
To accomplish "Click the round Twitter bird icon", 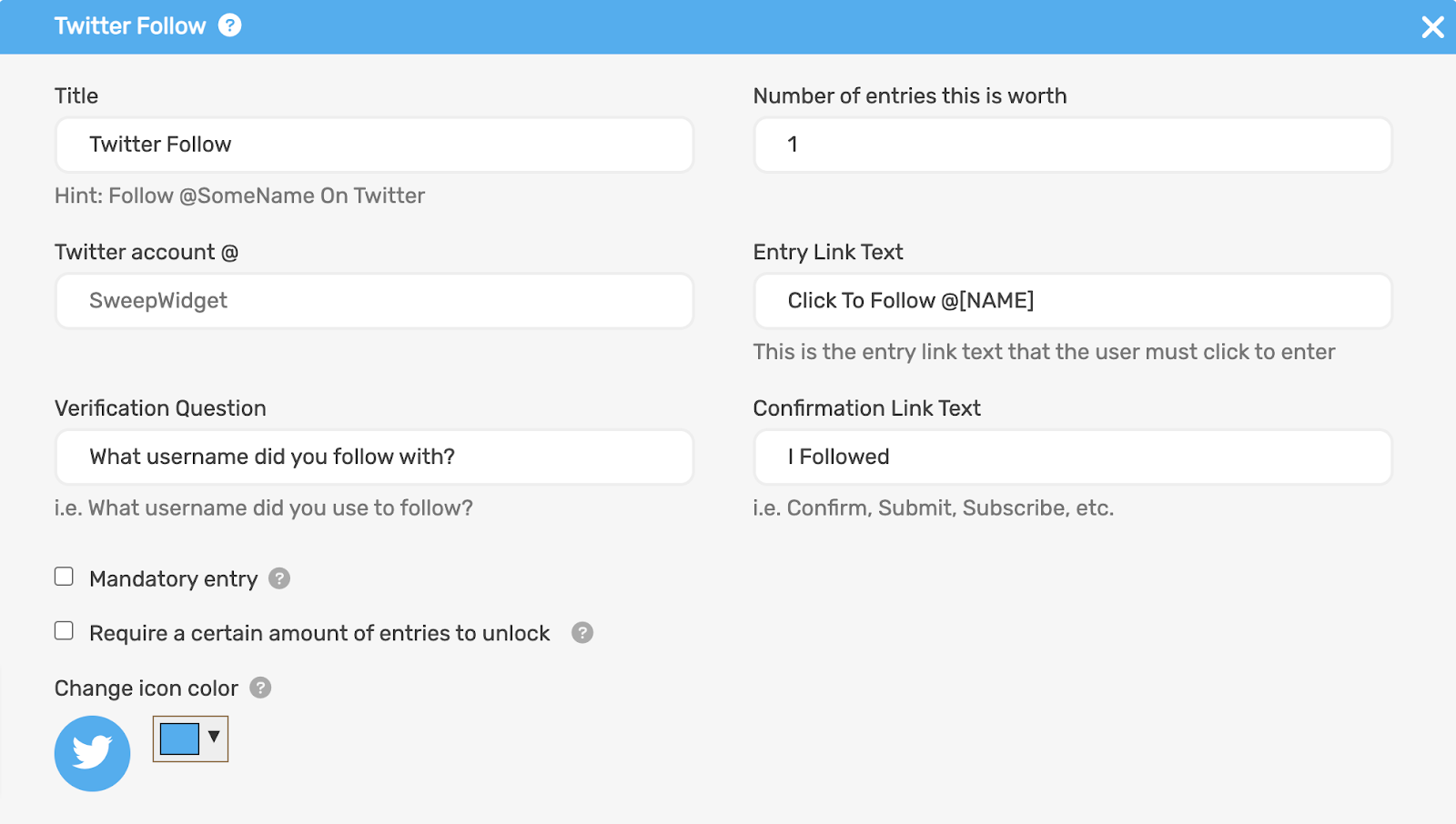I will pos(92,753).
